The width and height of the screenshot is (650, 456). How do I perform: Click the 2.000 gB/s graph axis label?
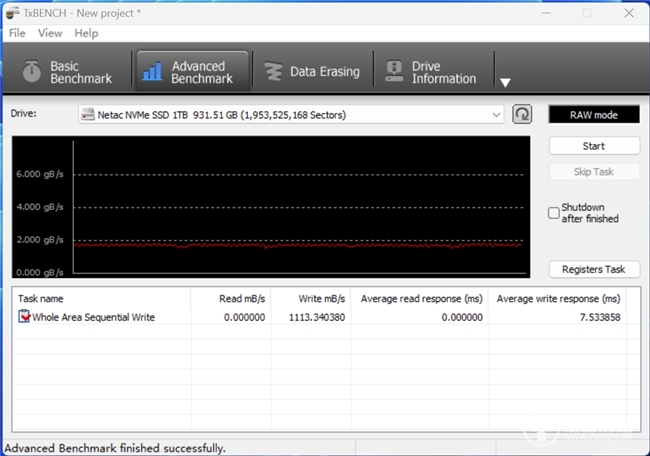point(40,240)
